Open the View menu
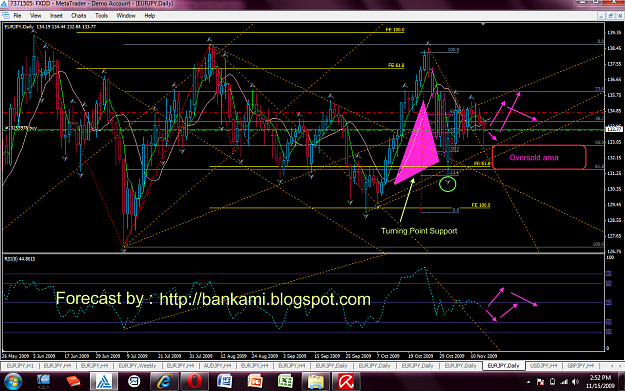 click(35, 16)
